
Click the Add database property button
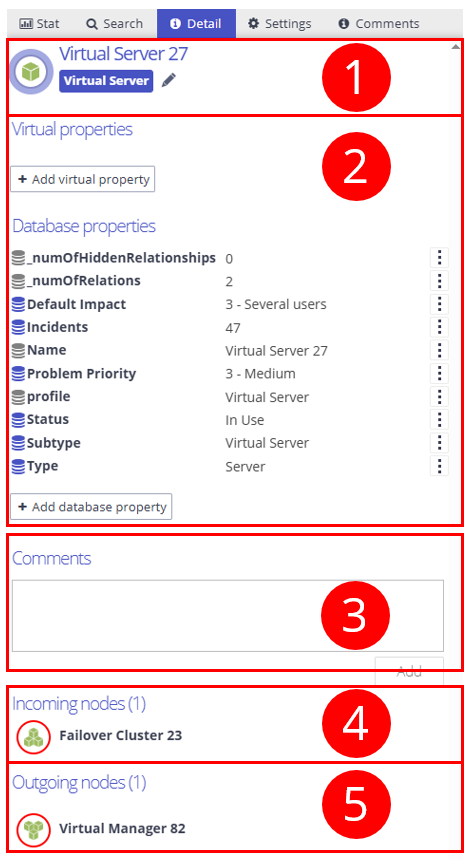tap(91, 507)
